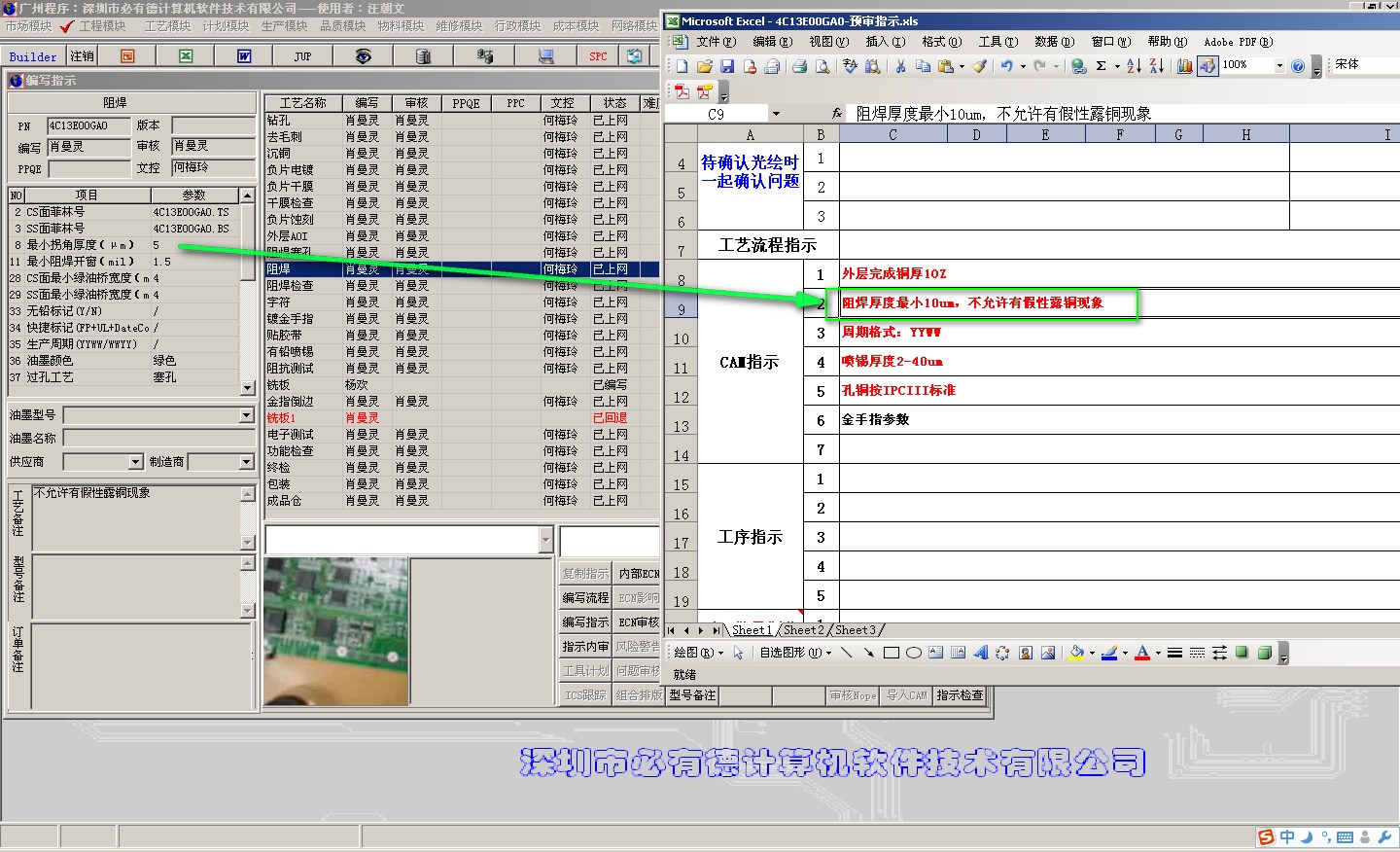Expand the Paste options arrow
The width and height of the screenshot is (1400, 852).
[962, 66]
